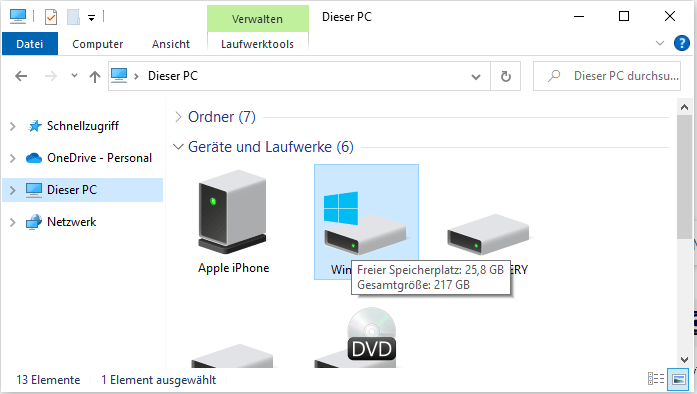Click the scroll up arrow
Screen dimensions: 697x394
tap(684, 107)
